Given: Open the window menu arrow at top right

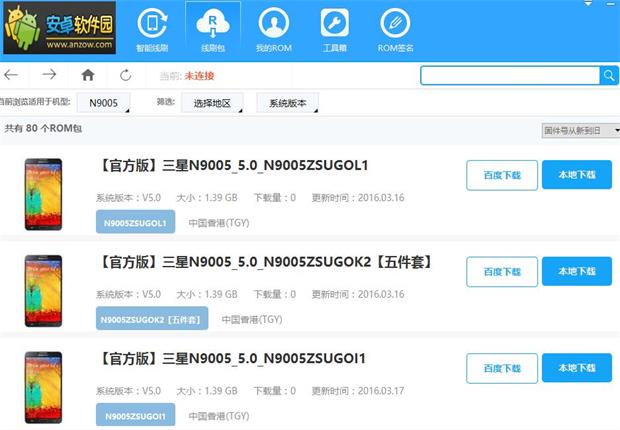Looking at the screenshot, I should click(x=588, y=3).
